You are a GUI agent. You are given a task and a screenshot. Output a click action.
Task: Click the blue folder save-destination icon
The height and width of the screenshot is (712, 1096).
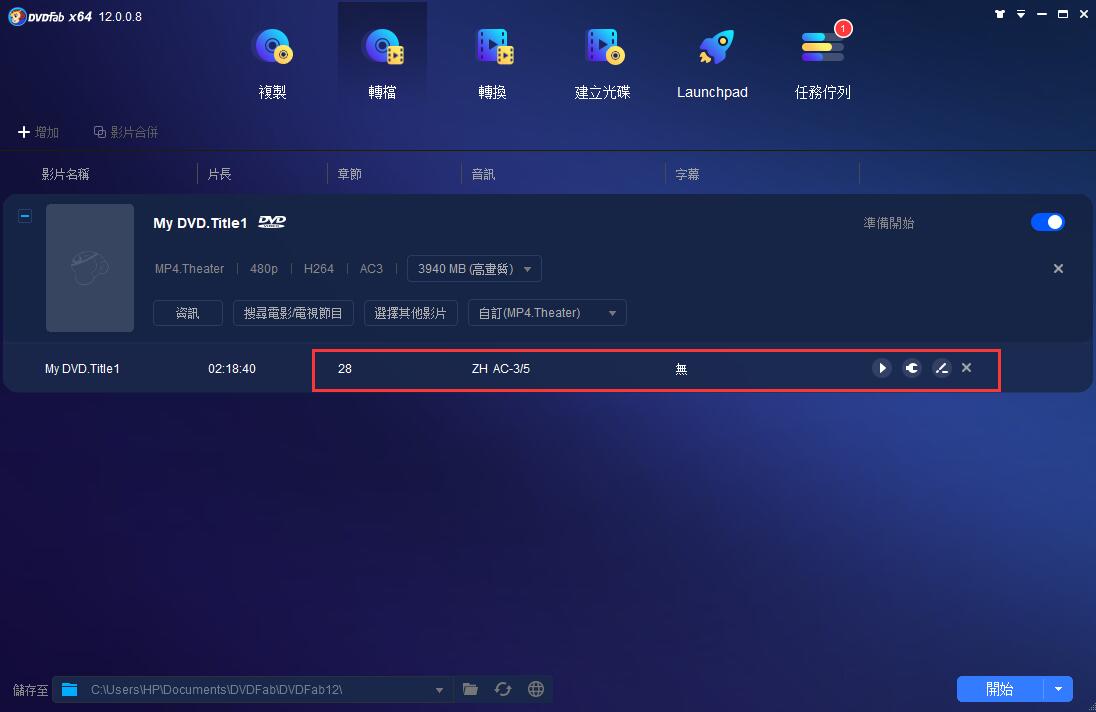point(69,690)
